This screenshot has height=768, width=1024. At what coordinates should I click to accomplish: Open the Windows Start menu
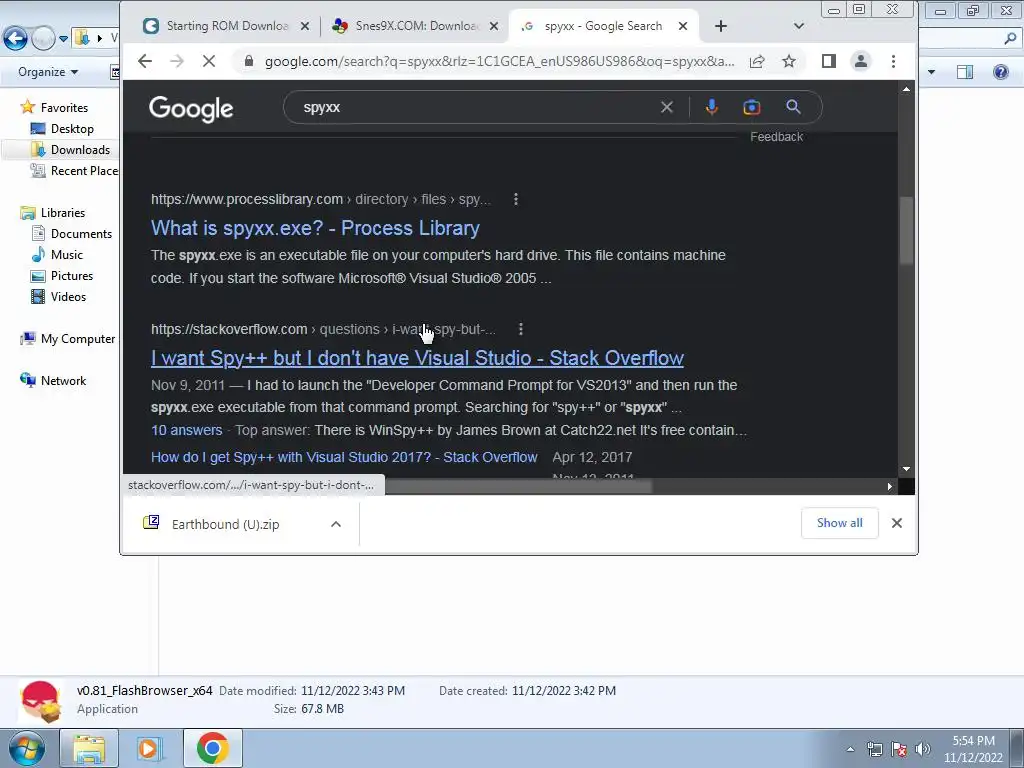coord(27,748)
